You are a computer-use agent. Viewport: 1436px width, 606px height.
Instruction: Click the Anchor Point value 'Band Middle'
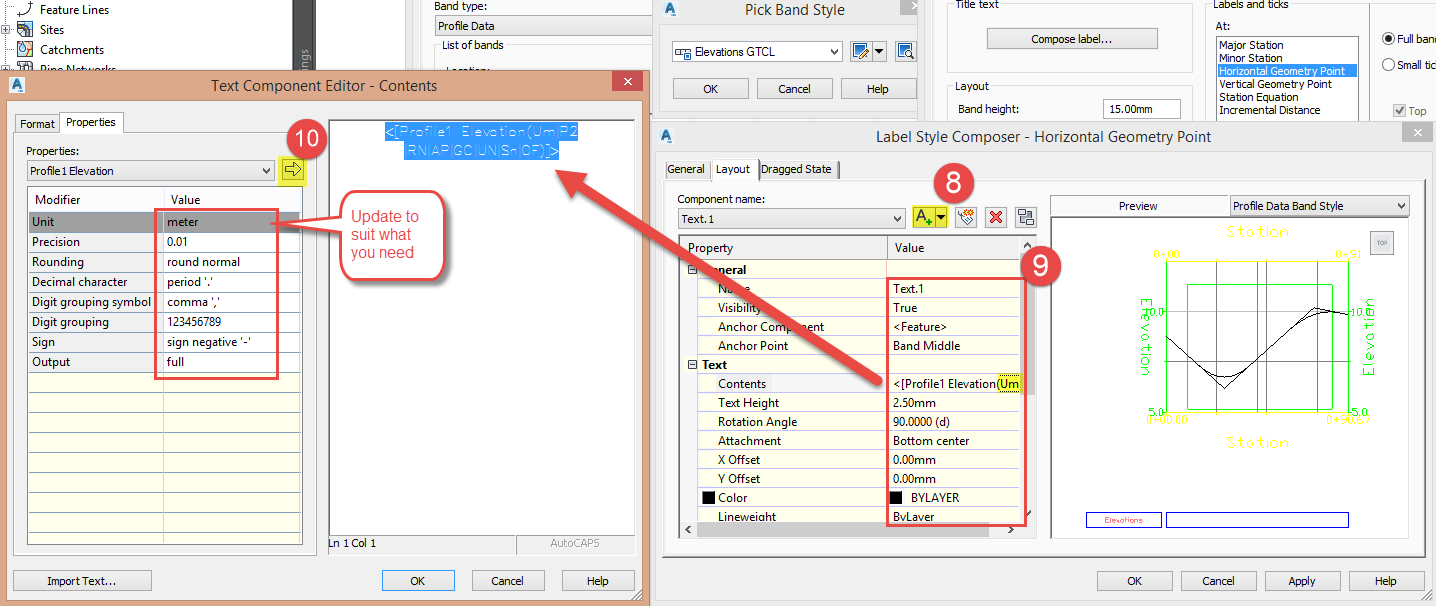click(954, 346)
